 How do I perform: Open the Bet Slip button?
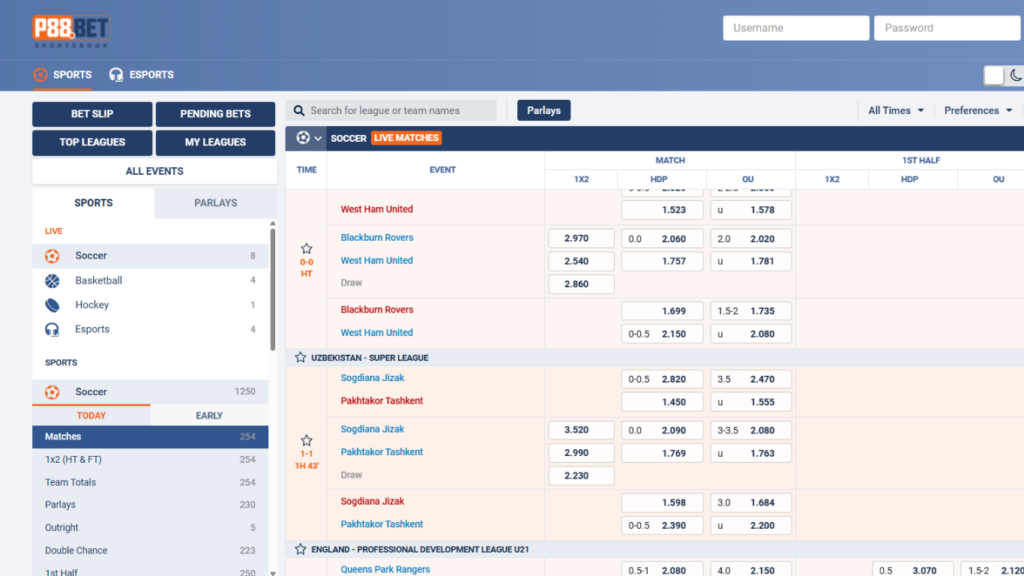pyautogui.click(x=92, y=114)
